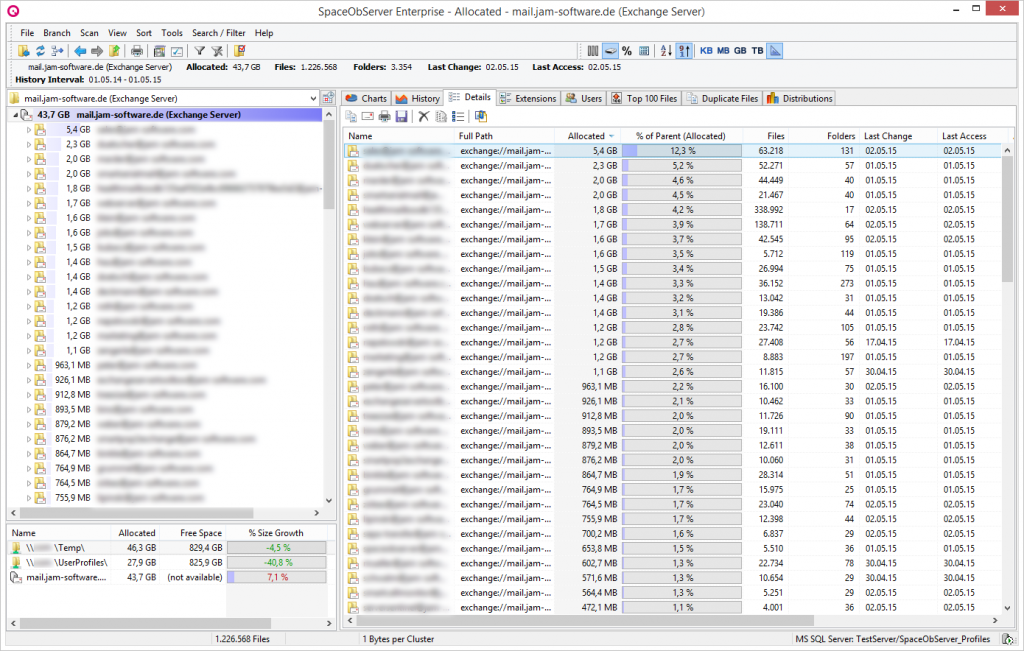Click the clipboard icon with red checkmark
1024x651 pixels.
point(240,51)
